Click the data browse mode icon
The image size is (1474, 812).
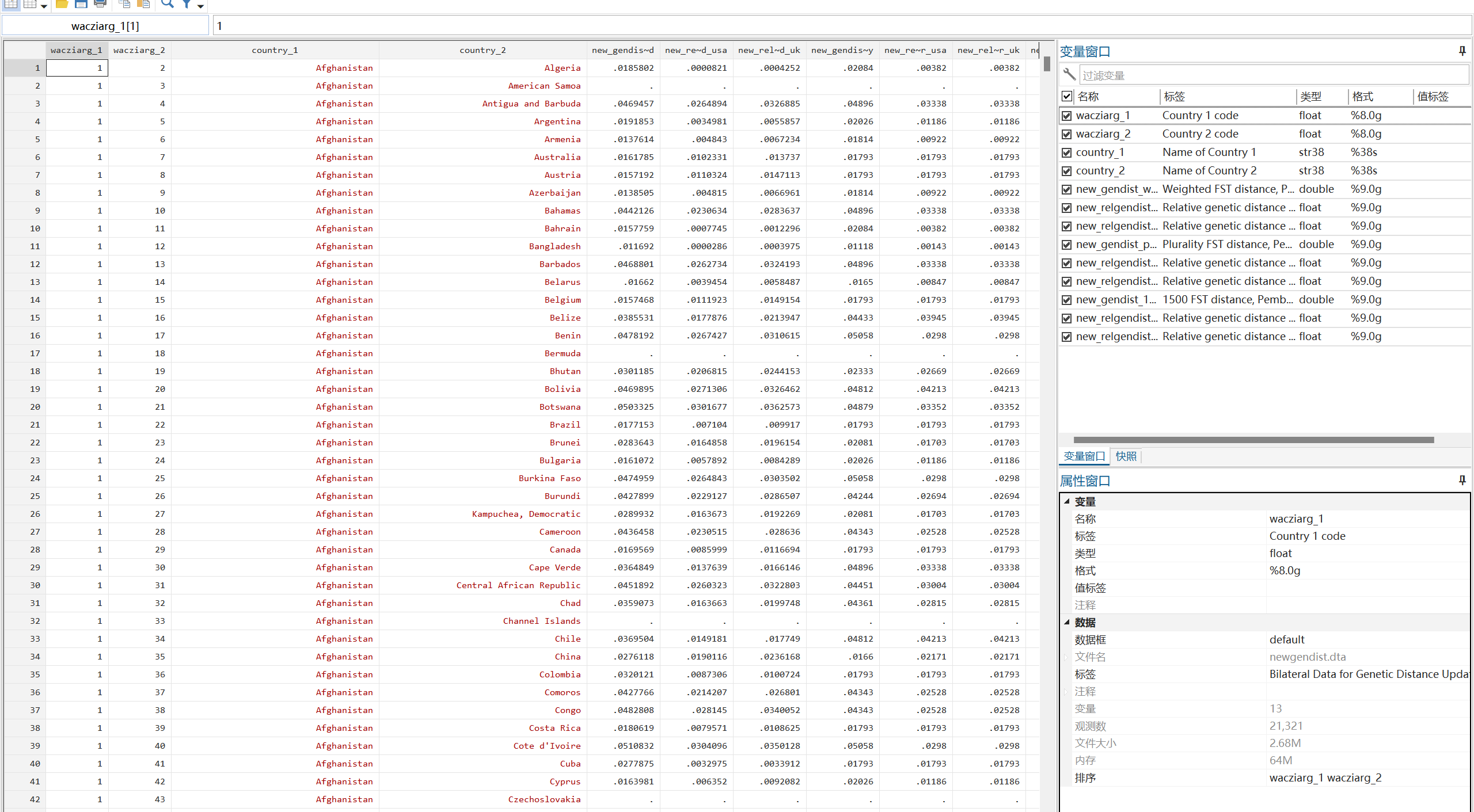(30, 4)
